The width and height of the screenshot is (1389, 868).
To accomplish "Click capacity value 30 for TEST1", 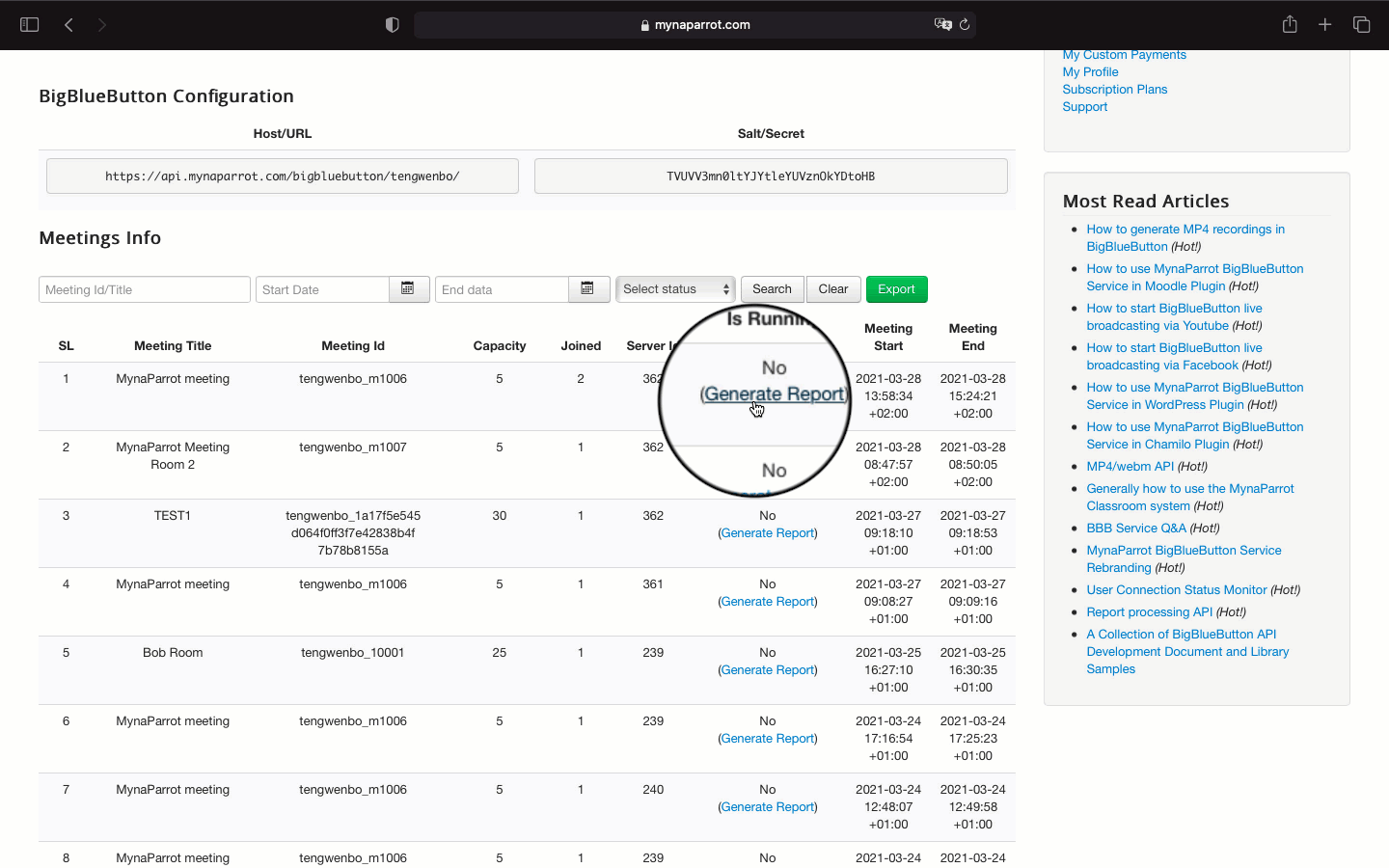I will coord(500,516).
